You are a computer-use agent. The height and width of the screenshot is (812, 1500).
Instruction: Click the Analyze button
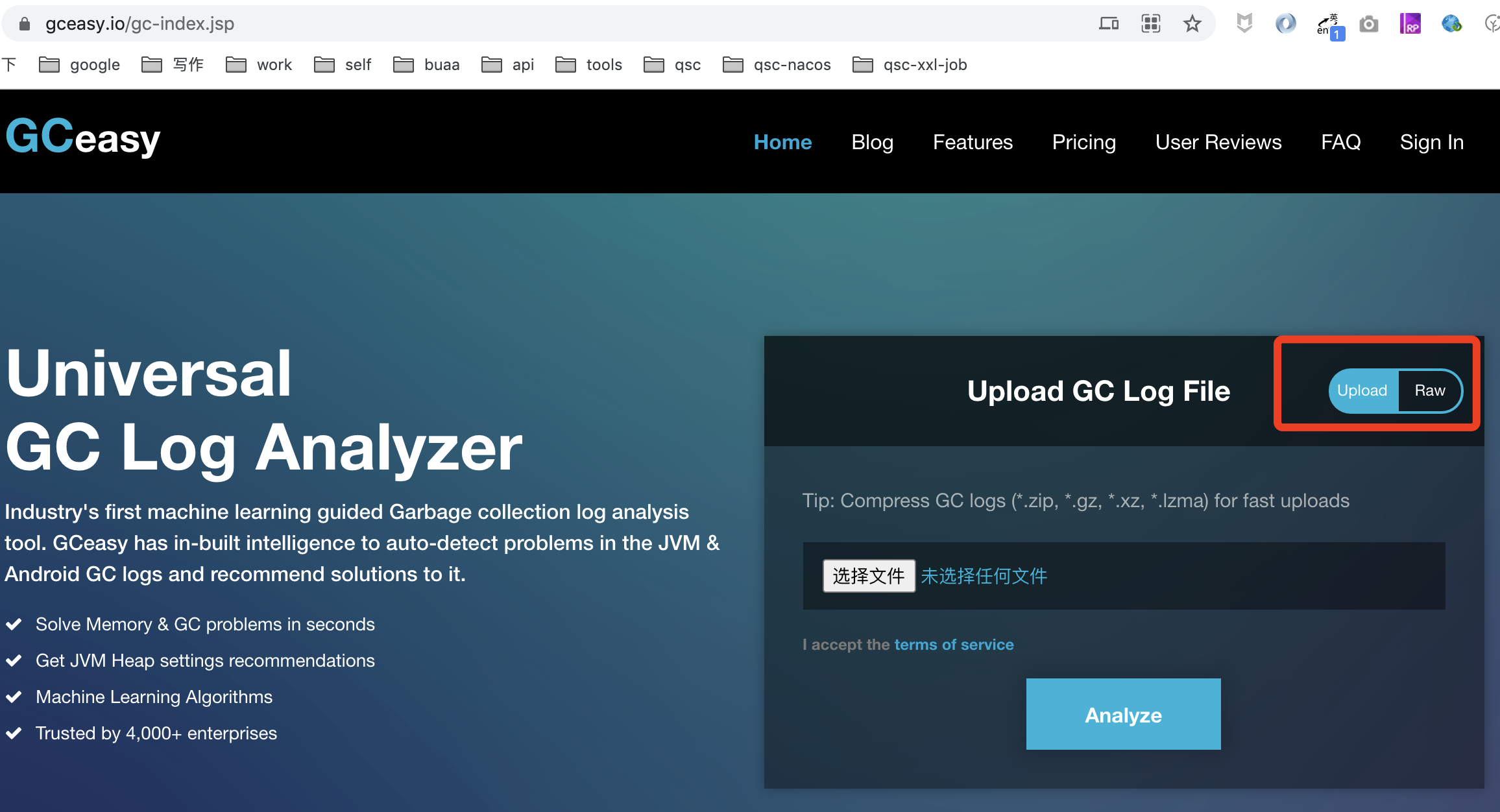tap(1123, 714)
